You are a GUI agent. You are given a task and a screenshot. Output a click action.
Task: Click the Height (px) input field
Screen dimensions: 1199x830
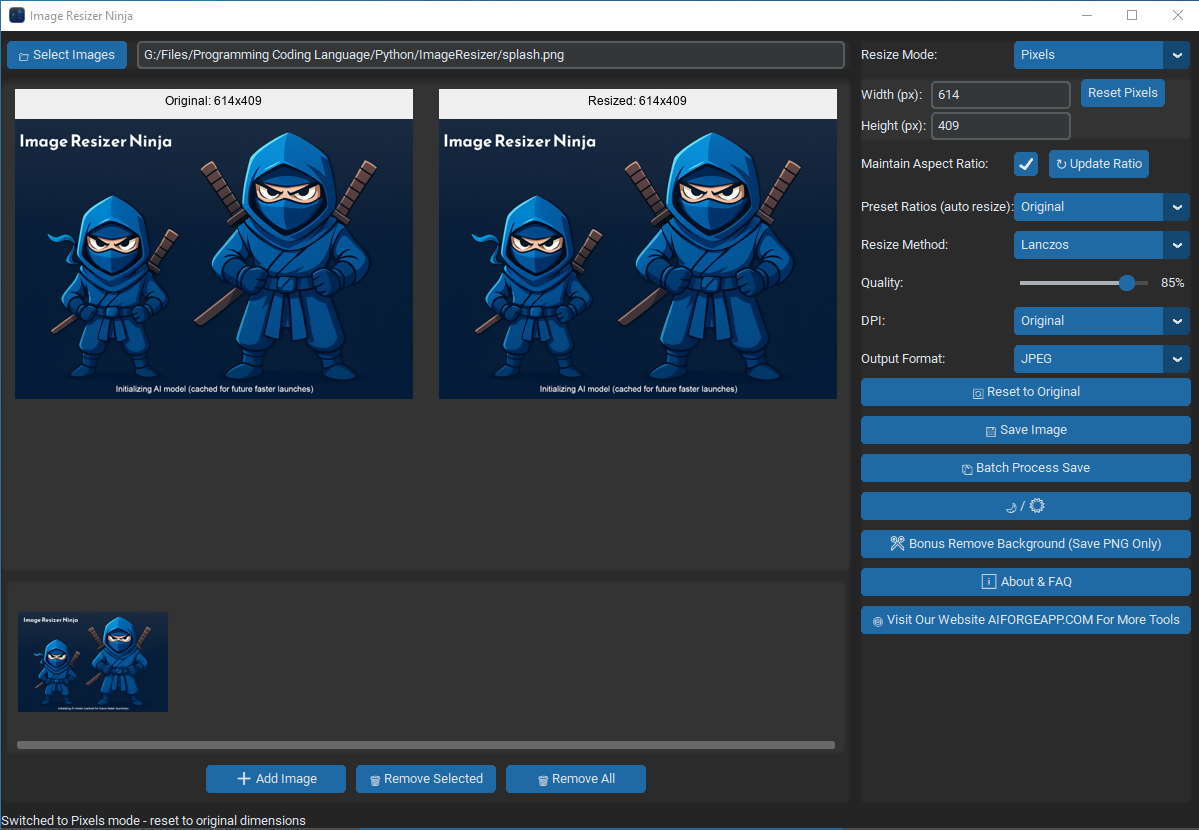point(1000,126)
